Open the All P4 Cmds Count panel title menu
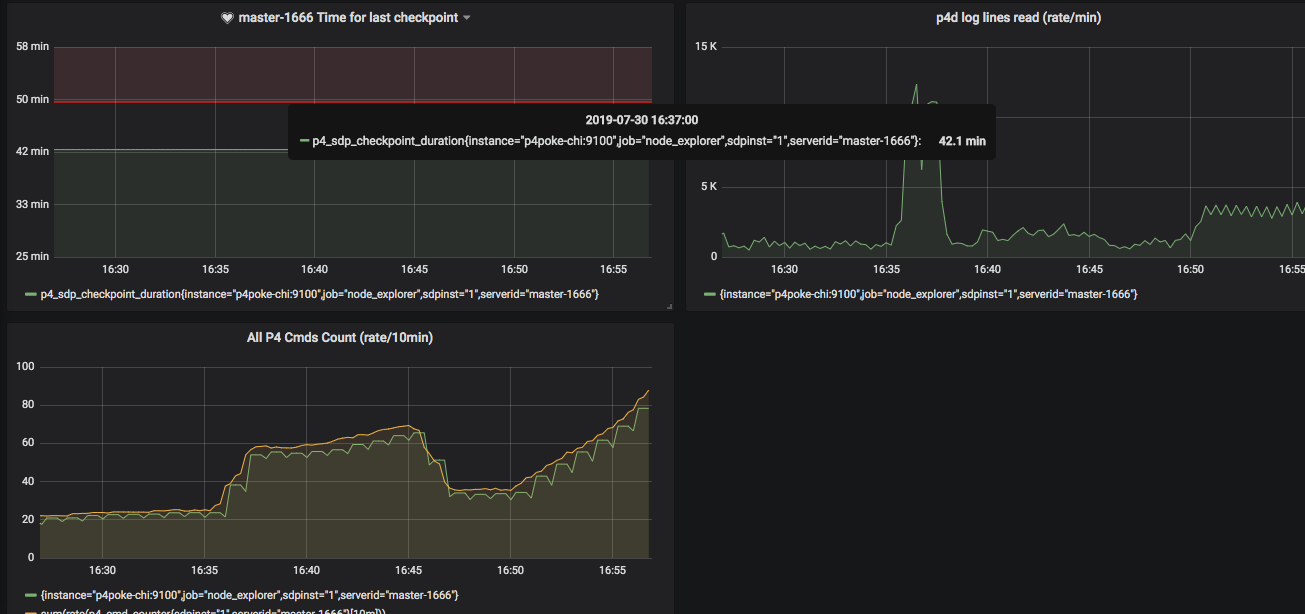 point(340,338)
